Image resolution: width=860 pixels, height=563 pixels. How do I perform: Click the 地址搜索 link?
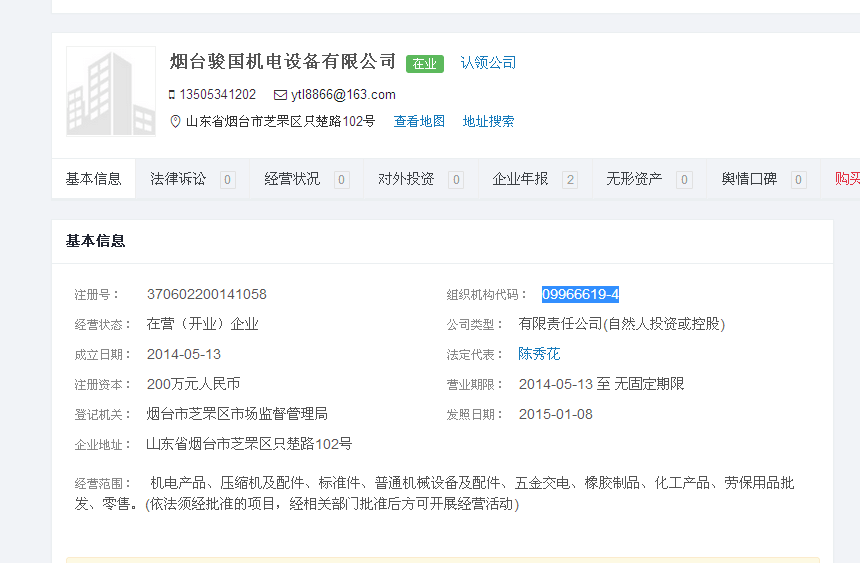point(488,122)
